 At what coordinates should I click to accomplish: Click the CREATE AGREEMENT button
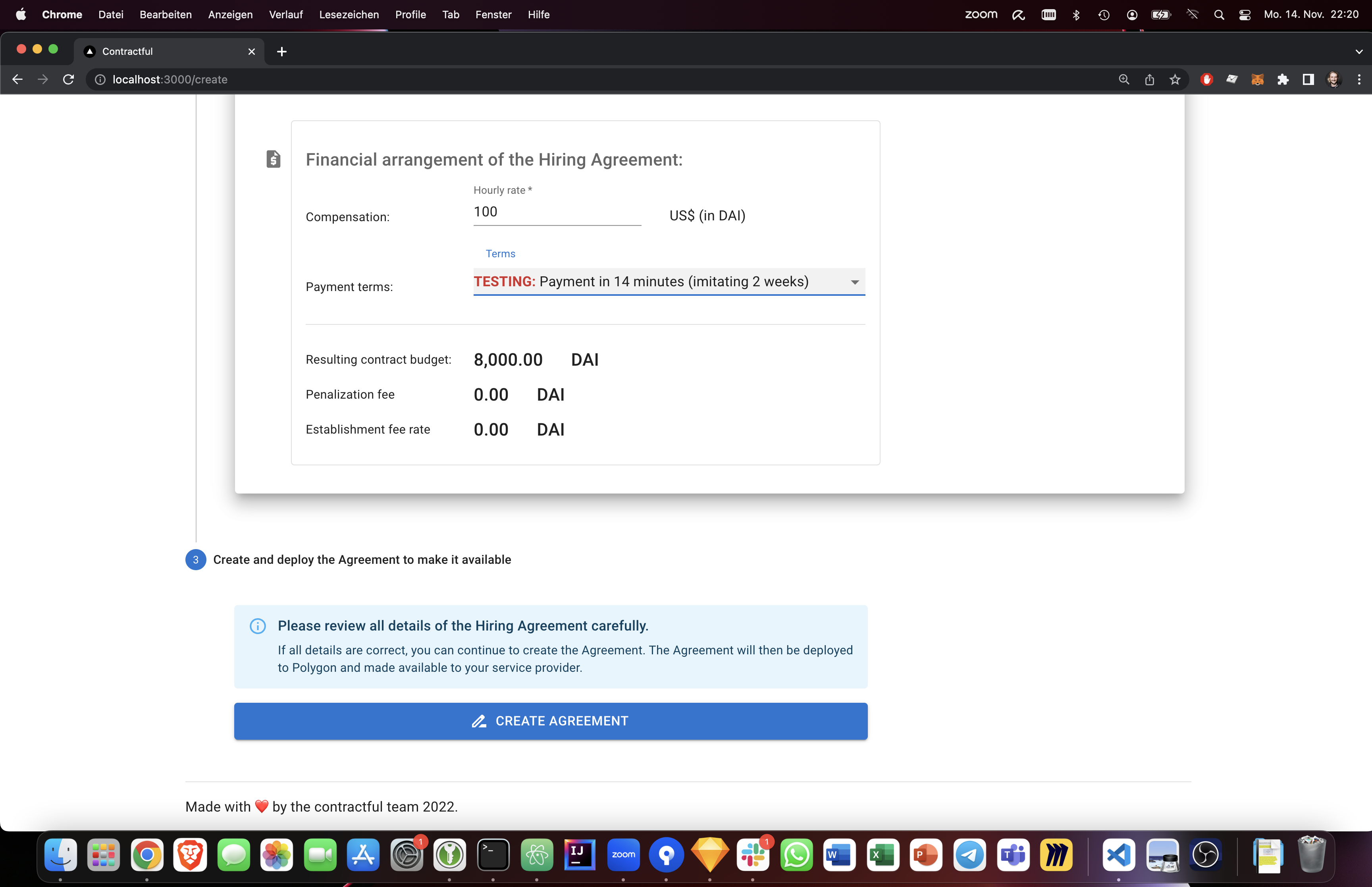pyautogui.click(x=550, y=721)
